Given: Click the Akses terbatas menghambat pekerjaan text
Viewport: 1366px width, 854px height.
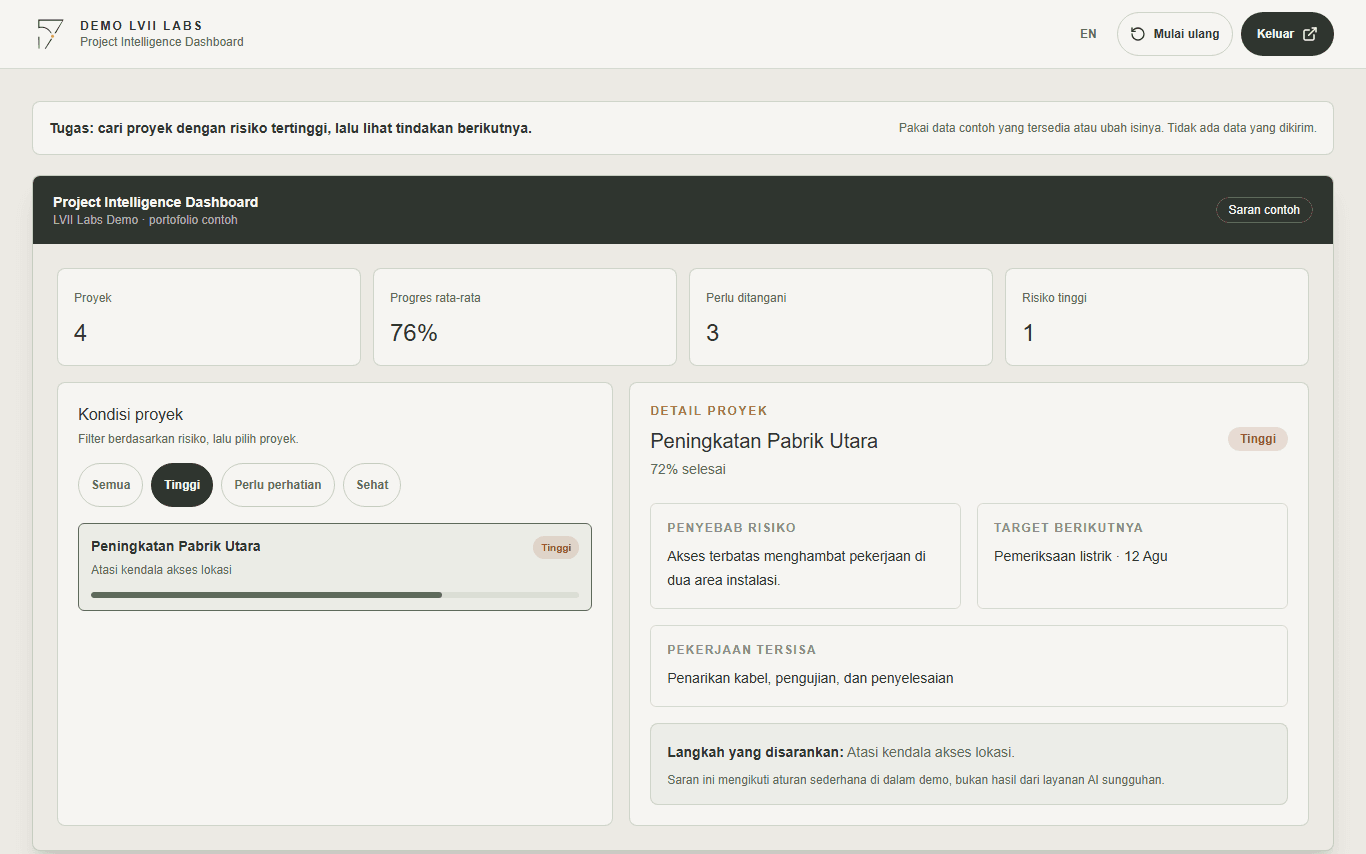Looking at the screenshot, I should tap(797, 568).
